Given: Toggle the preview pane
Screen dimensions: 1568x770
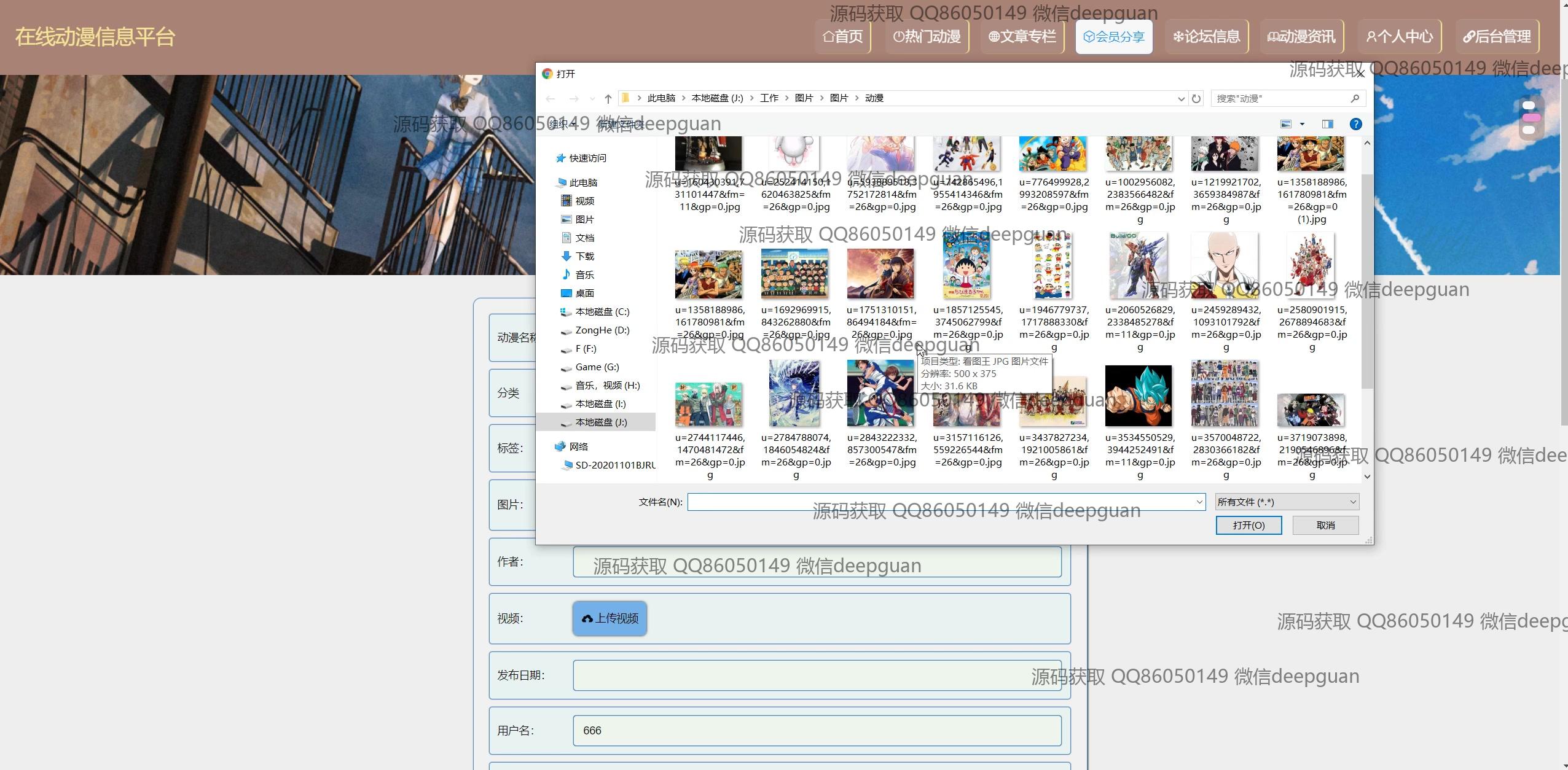Looking at the screenshot, I should 1328,124.
